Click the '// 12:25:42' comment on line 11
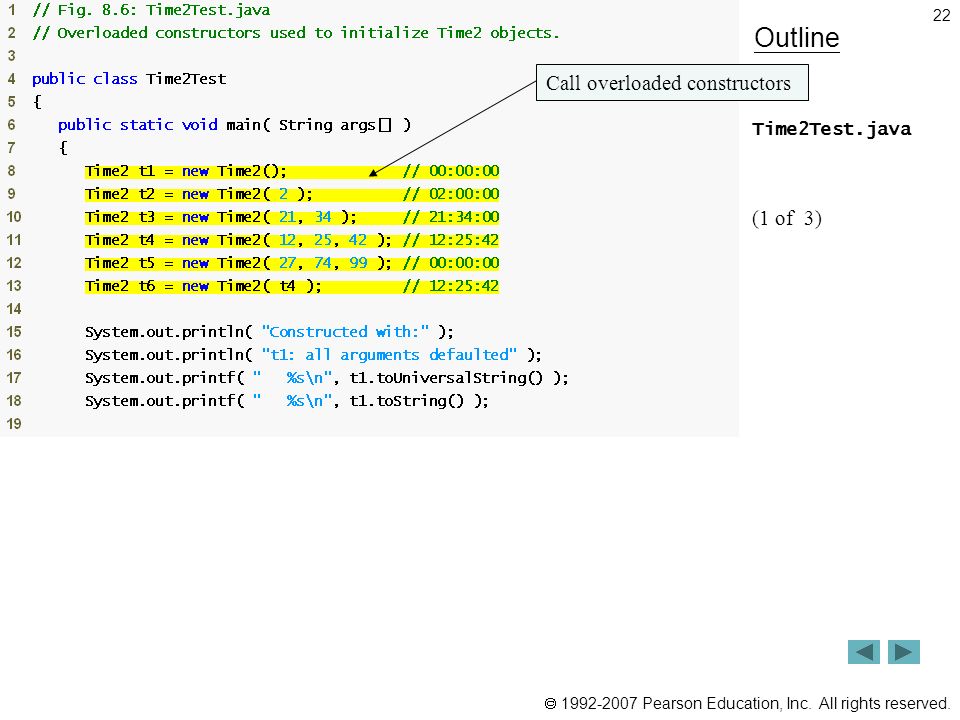Viewport: 960px width, 720px height. coord(451,240)
